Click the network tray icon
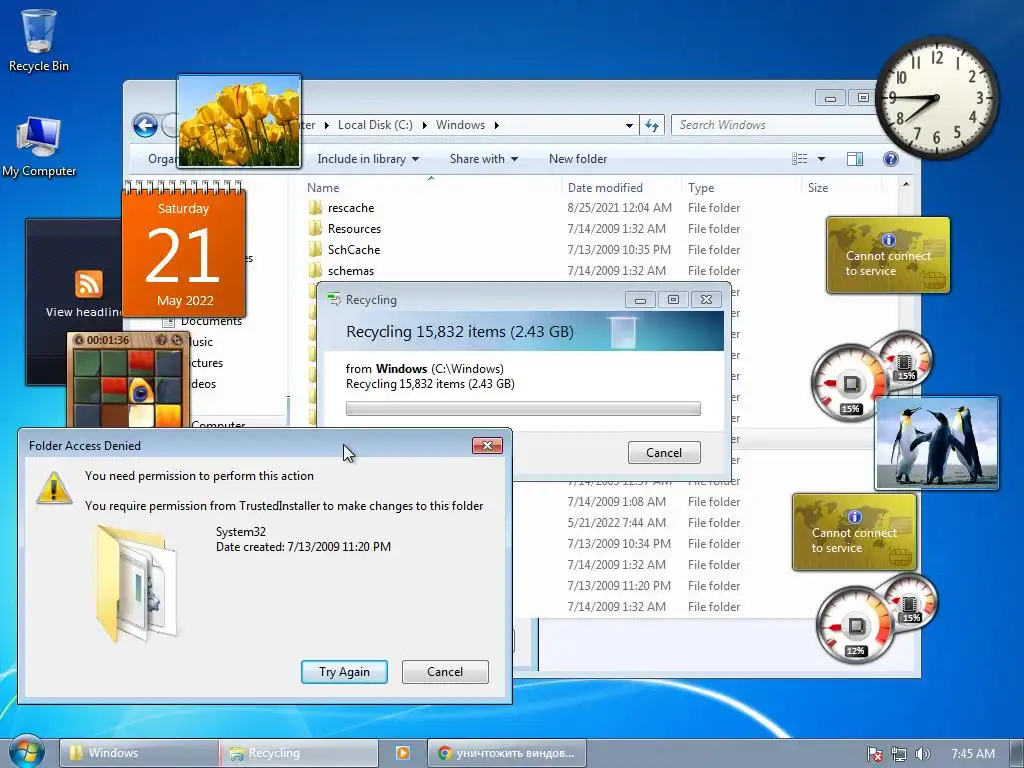 (x=899, y=754)
